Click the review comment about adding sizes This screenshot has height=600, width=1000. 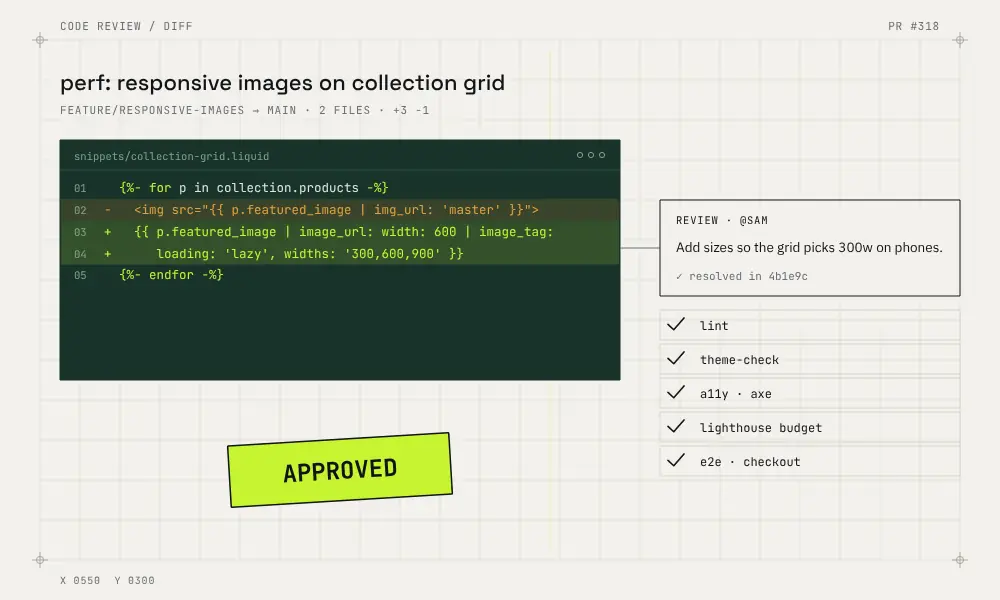tap(809, 247)
